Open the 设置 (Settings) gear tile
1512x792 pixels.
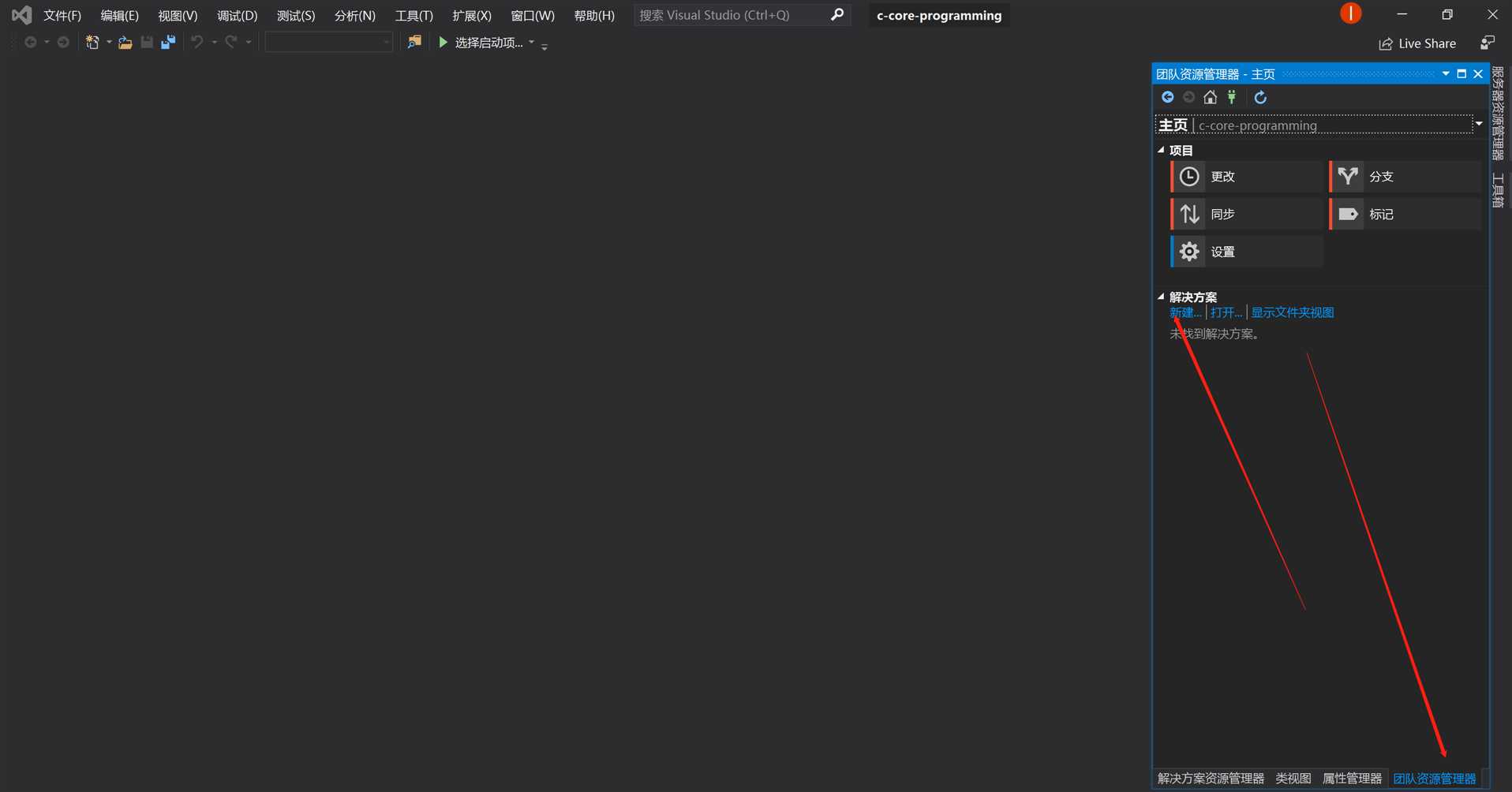(x=1247, y=252)
